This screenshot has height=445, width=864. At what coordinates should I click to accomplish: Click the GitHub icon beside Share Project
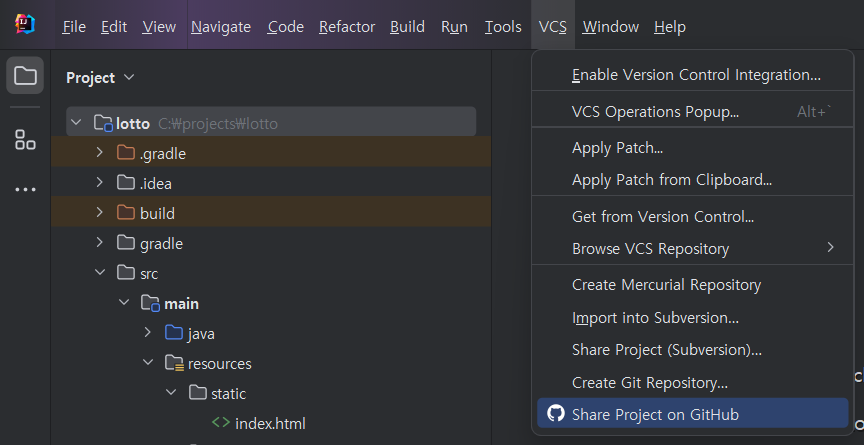[555, 413]
